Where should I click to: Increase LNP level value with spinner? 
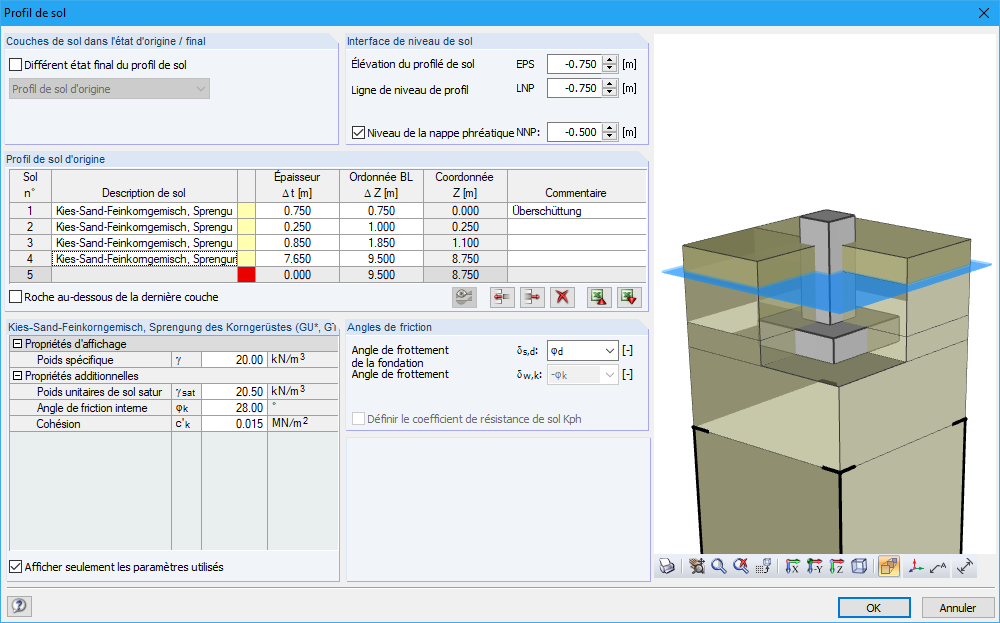tap(610, 84)
